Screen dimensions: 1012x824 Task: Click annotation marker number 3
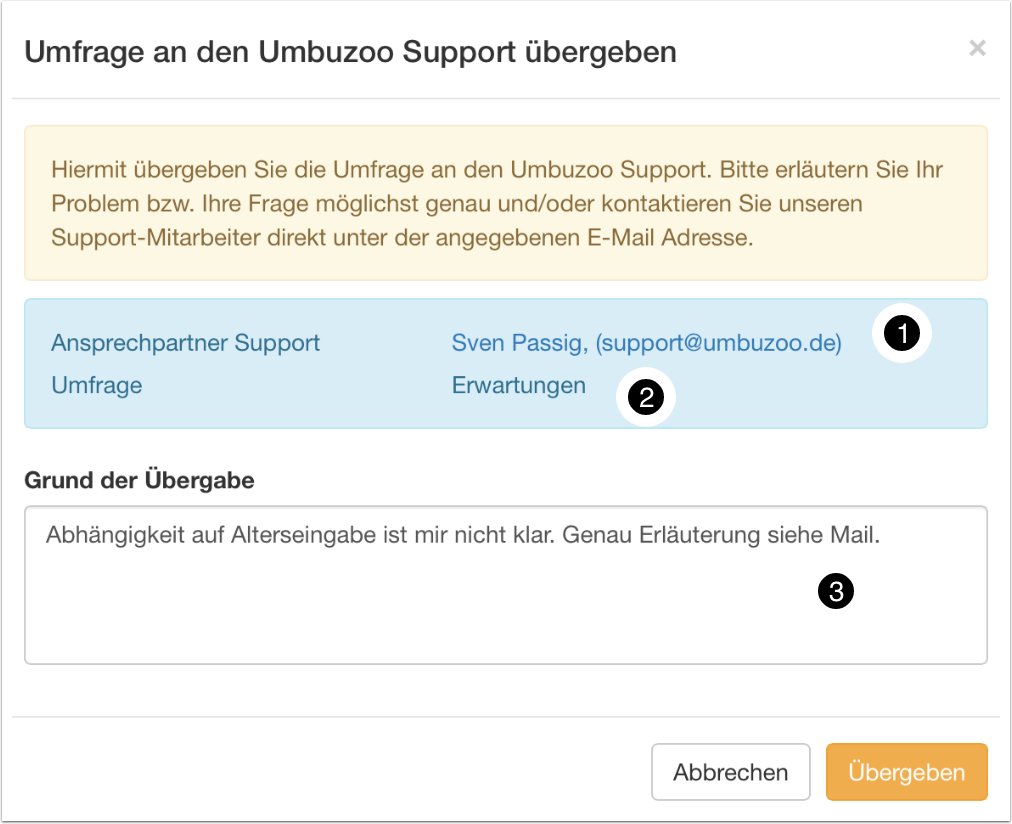point(835,592)
